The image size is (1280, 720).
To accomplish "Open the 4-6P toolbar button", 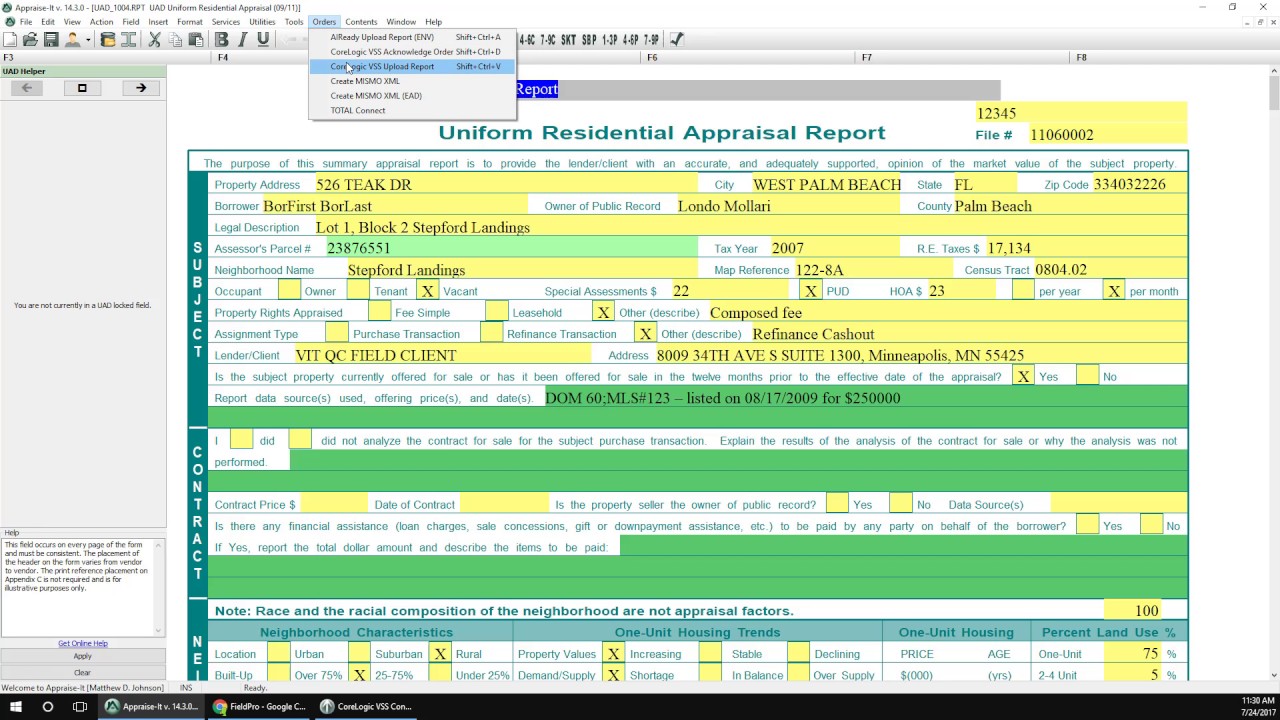I will (631, 40).
